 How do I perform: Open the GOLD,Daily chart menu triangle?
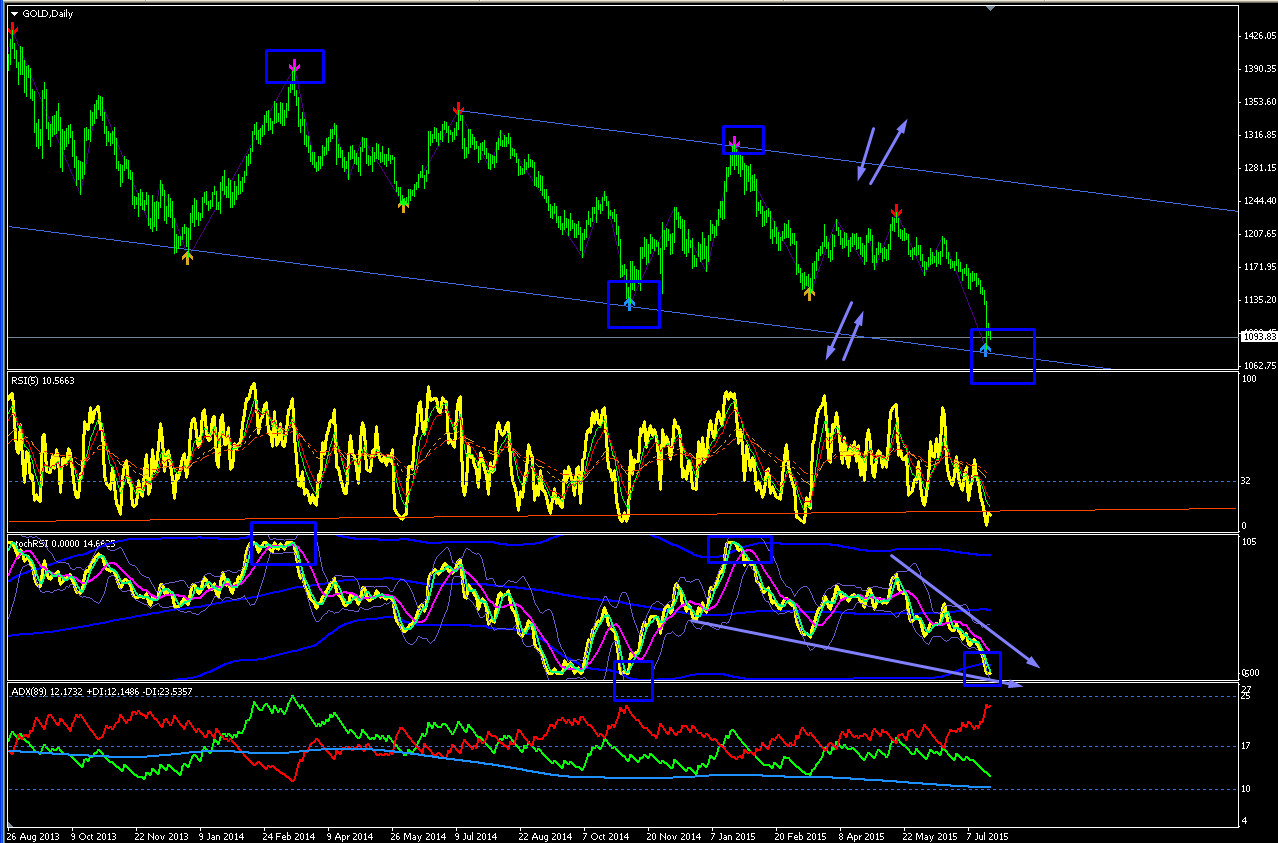click(14, 14)
